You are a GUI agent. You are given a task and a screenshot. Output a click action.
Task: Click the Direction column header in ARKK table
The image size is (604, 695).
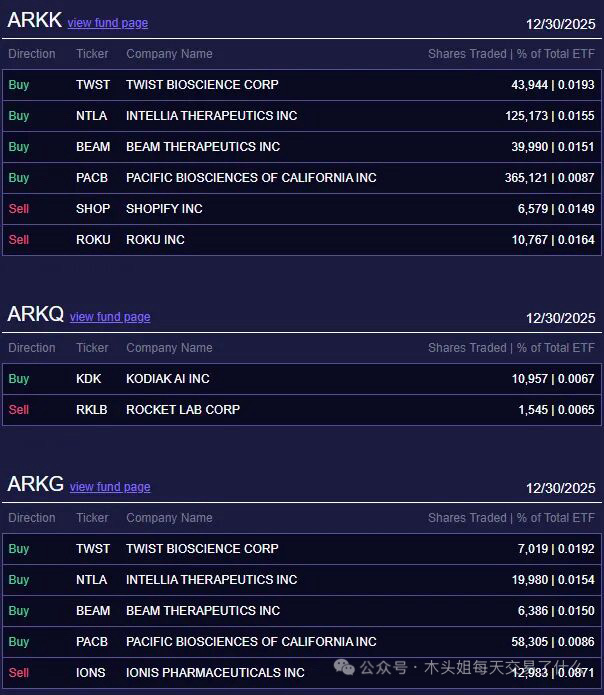click(32, 54)
